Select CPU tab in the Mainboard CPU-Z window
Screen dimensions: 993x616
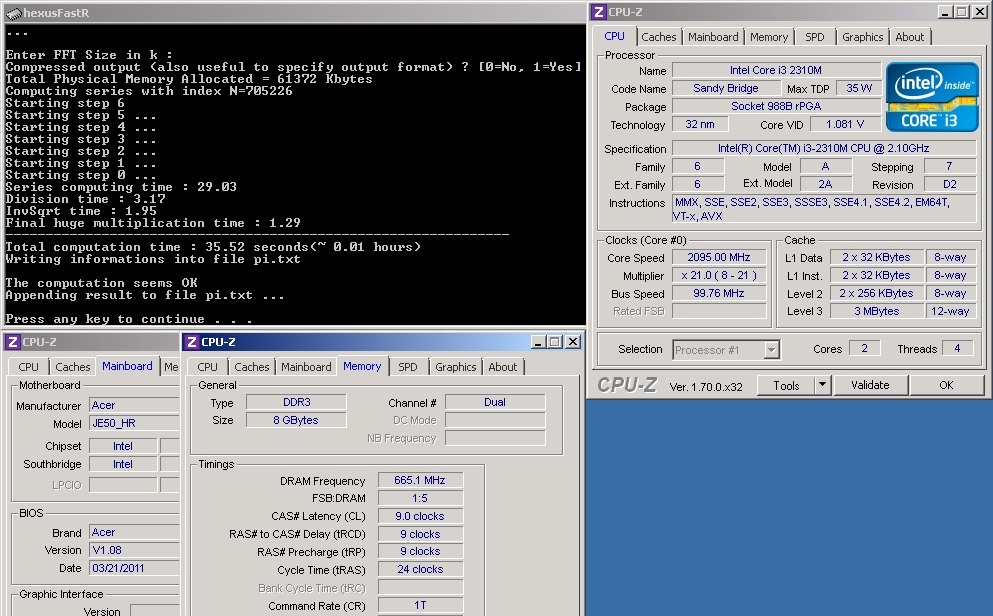(28, 367)
